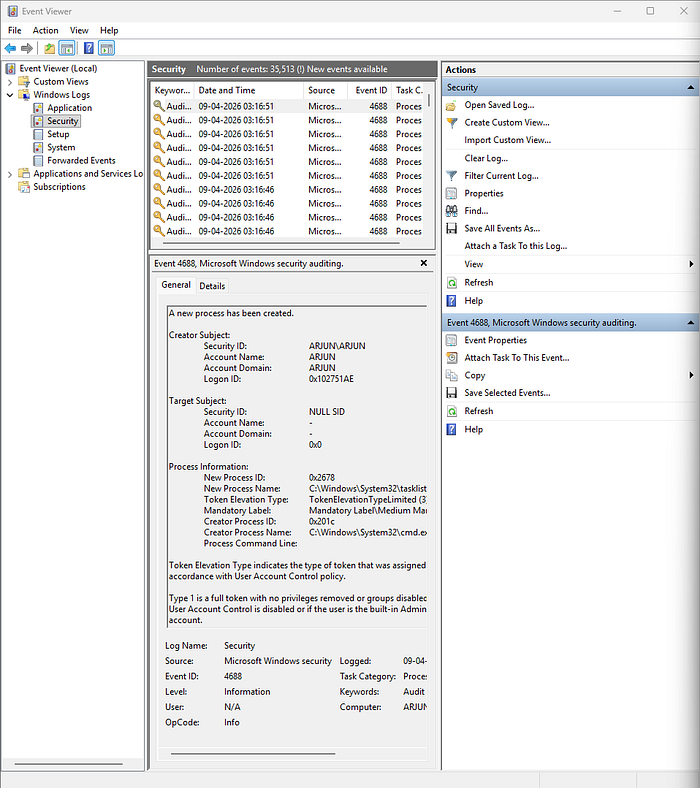Click Save All Events As action
Screen dimensions: 700x788
tap(502, 229)
